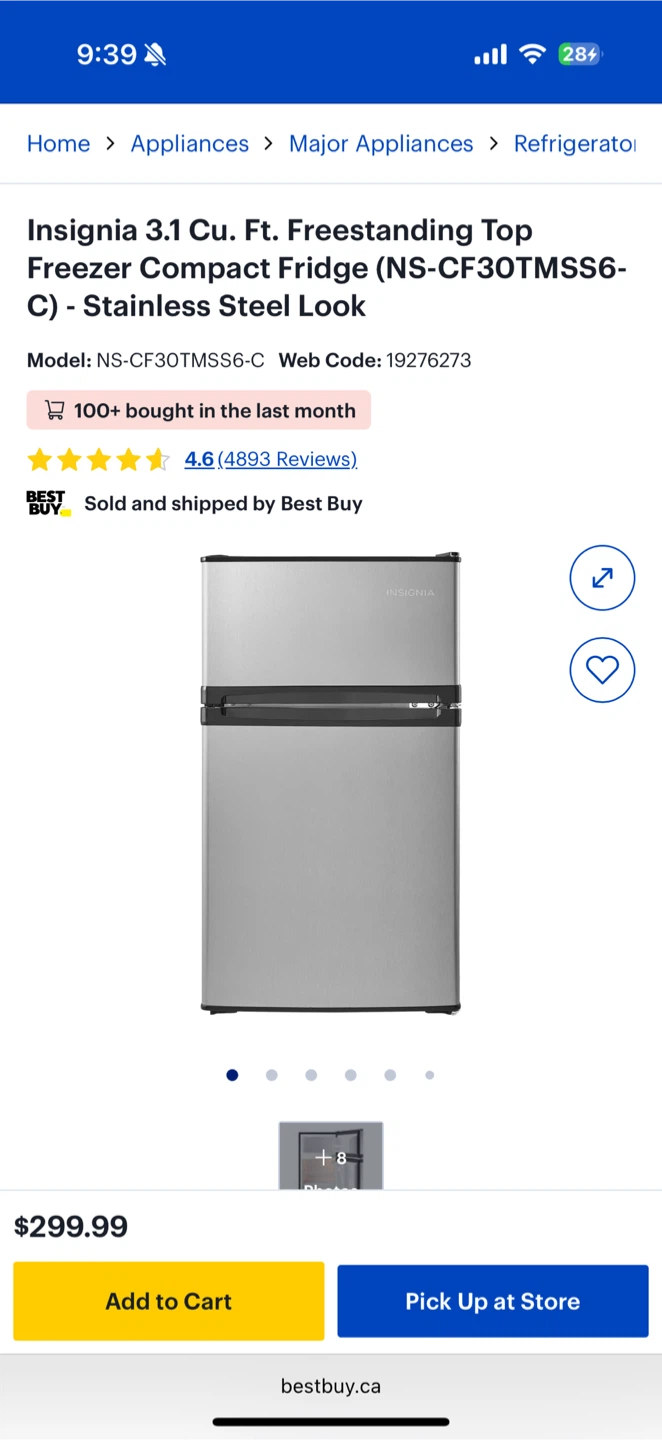The width and height of the screenshot is (662, 1440).
Task: Go to Home breadcrumb
Action: [58, 144]
